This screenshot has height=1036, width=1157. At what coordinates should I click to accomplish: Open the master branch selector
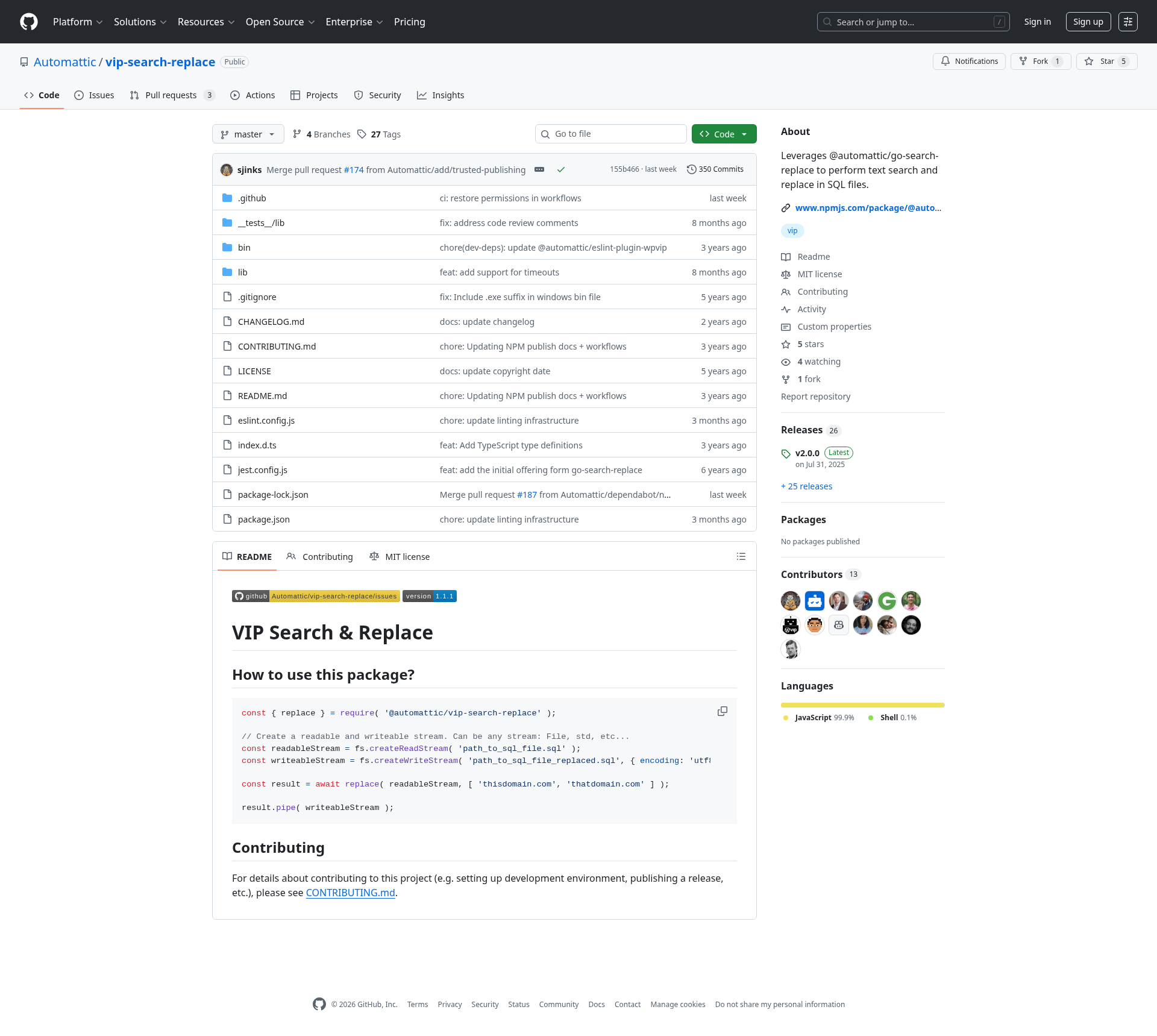(248, 134)
